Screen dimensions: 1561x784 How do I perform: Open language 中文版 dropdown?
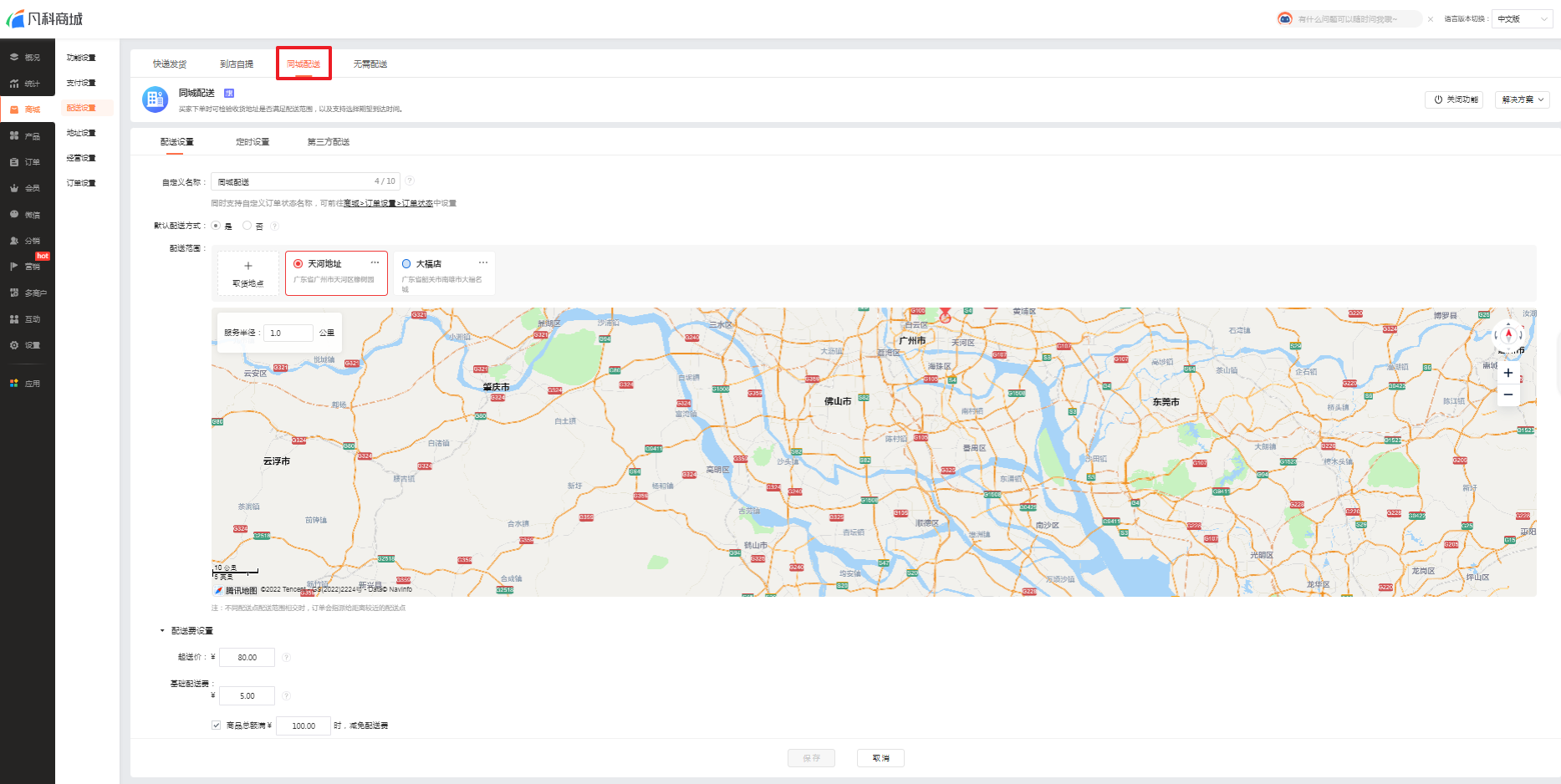pyautogui.click(x=1523, y=18)
